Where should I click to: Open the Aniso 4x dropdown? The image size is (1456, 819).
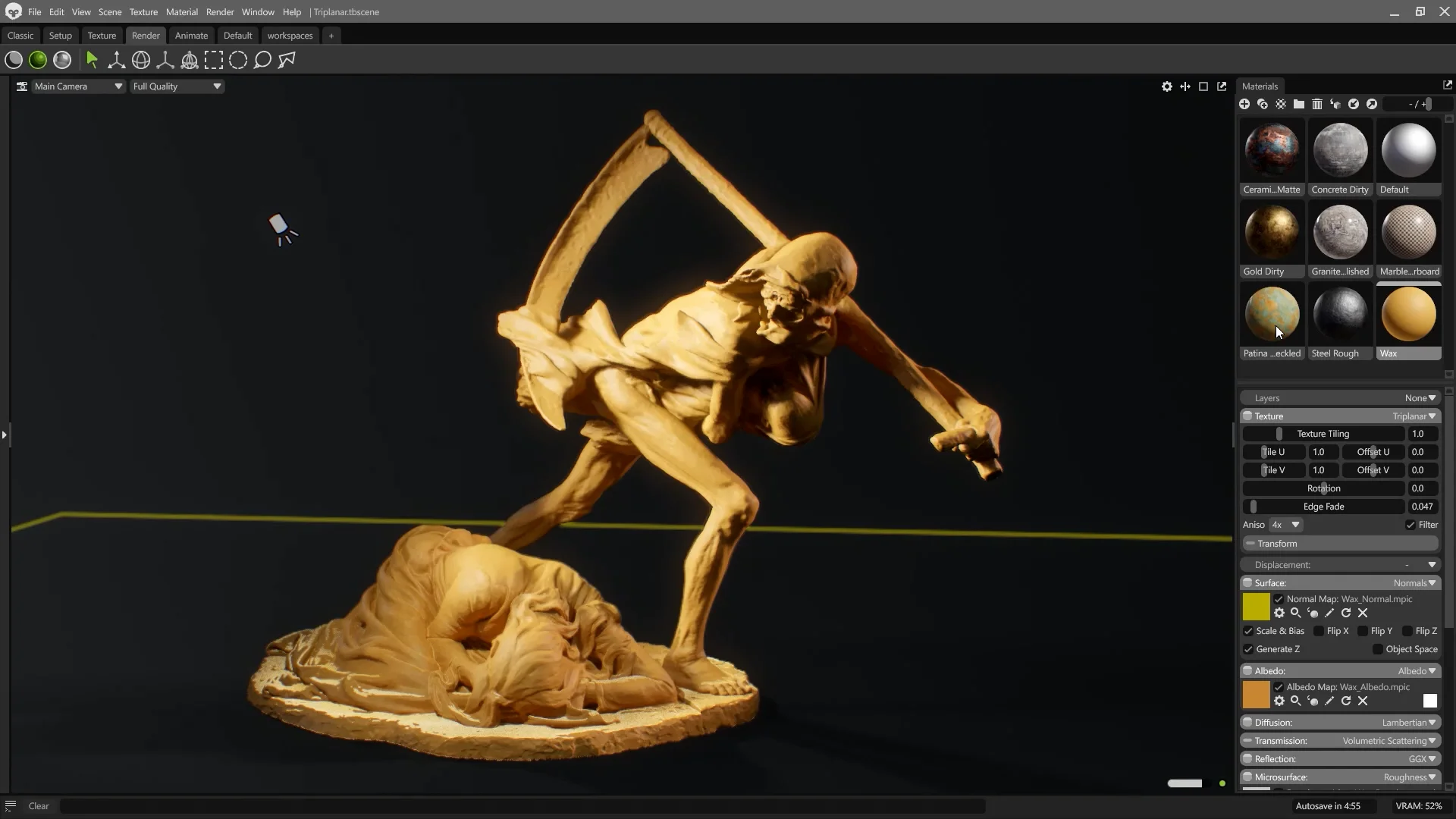tap(1286, 525)
